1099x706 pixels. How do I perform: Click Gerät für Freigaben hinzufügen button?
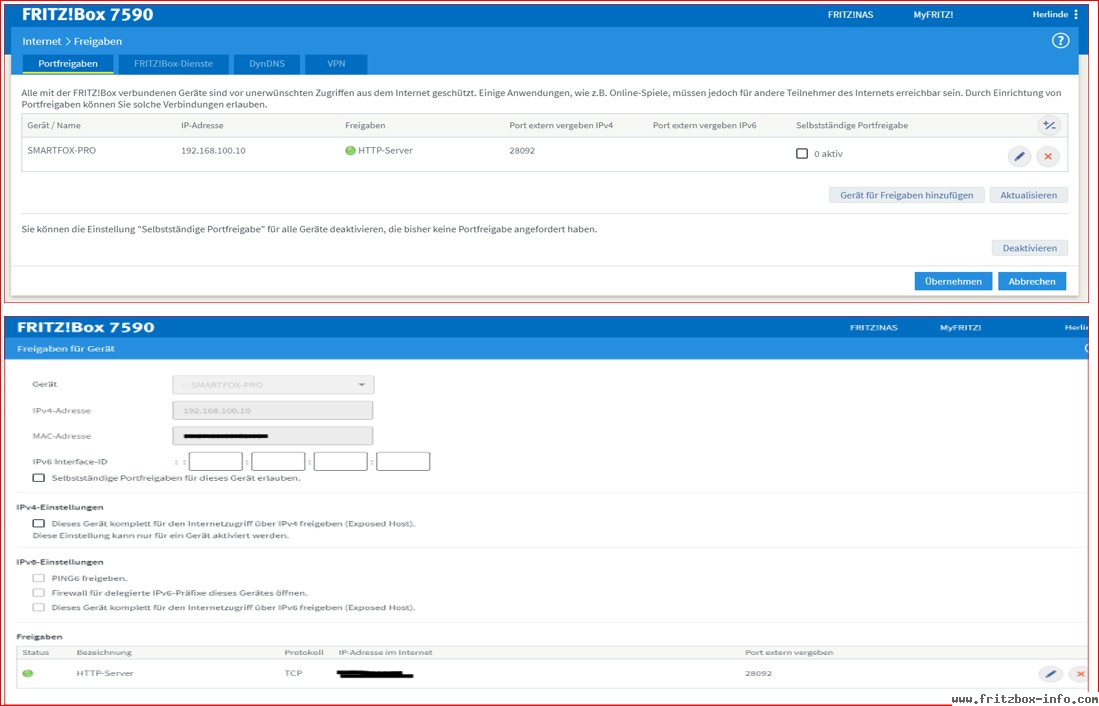tap(906, 195)
